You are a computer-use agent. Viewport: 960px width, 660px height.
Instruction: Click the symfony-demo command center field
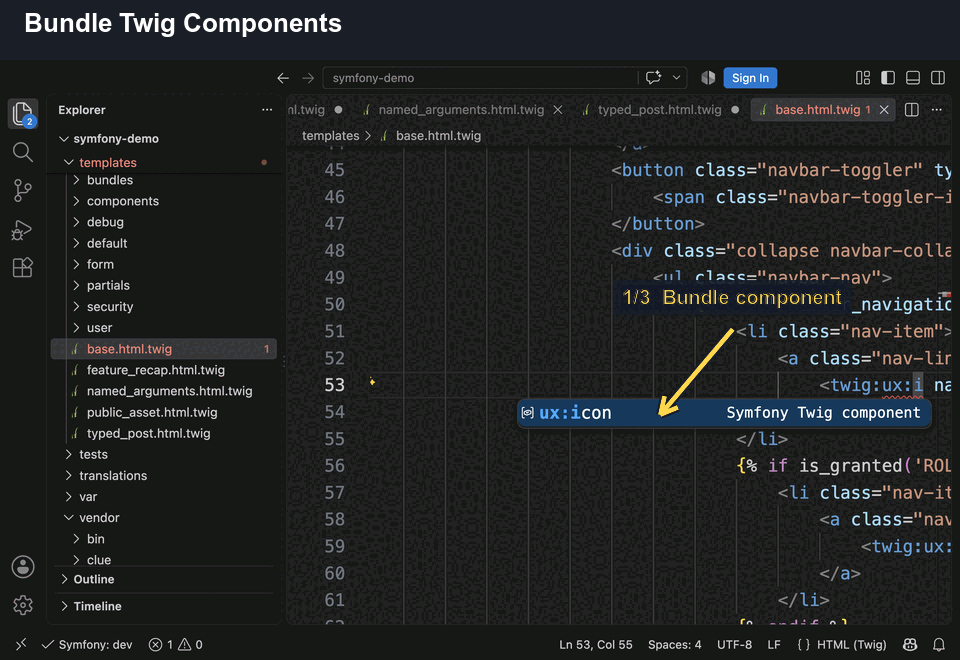coord(504,78)
